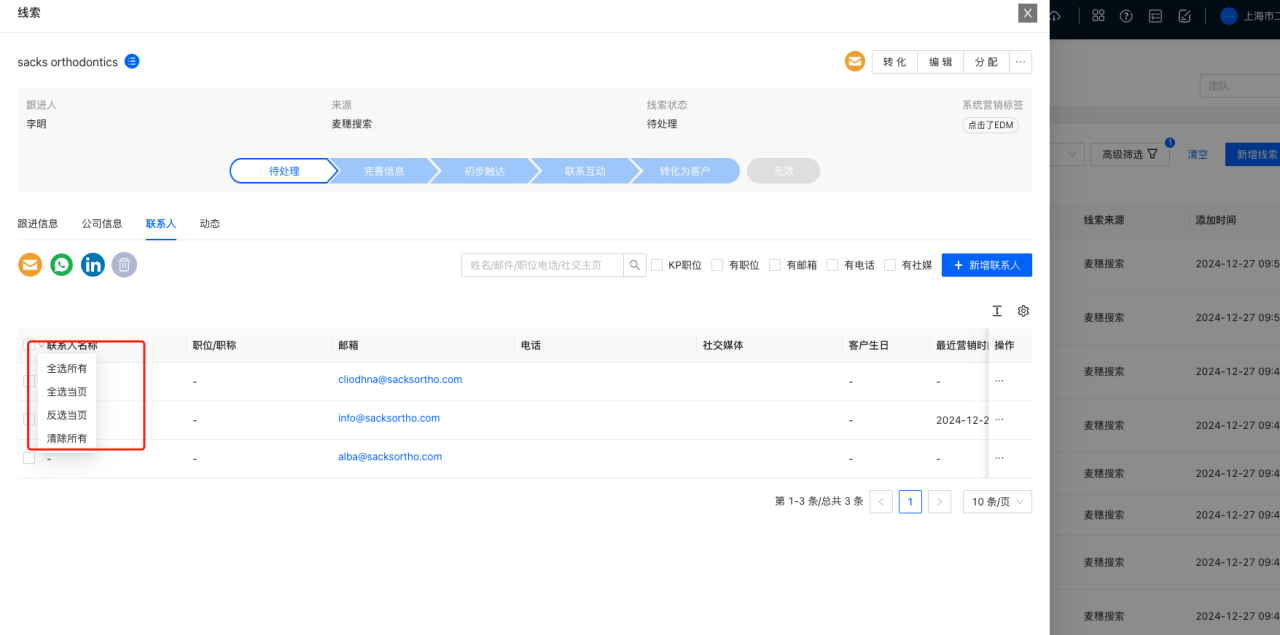Click 清空 link in background
This screenshot has height=635, width=1280.
[x=1197, y=155]
